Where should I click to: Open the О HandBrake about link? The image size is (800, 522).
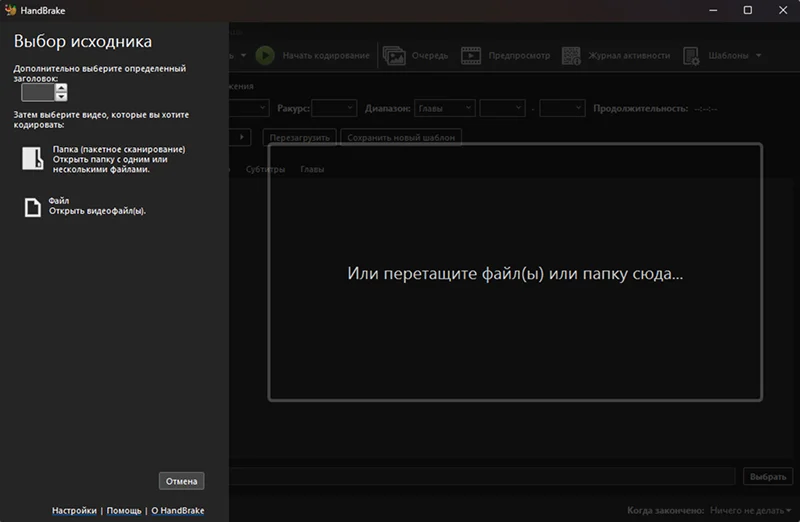click(178, 510)
